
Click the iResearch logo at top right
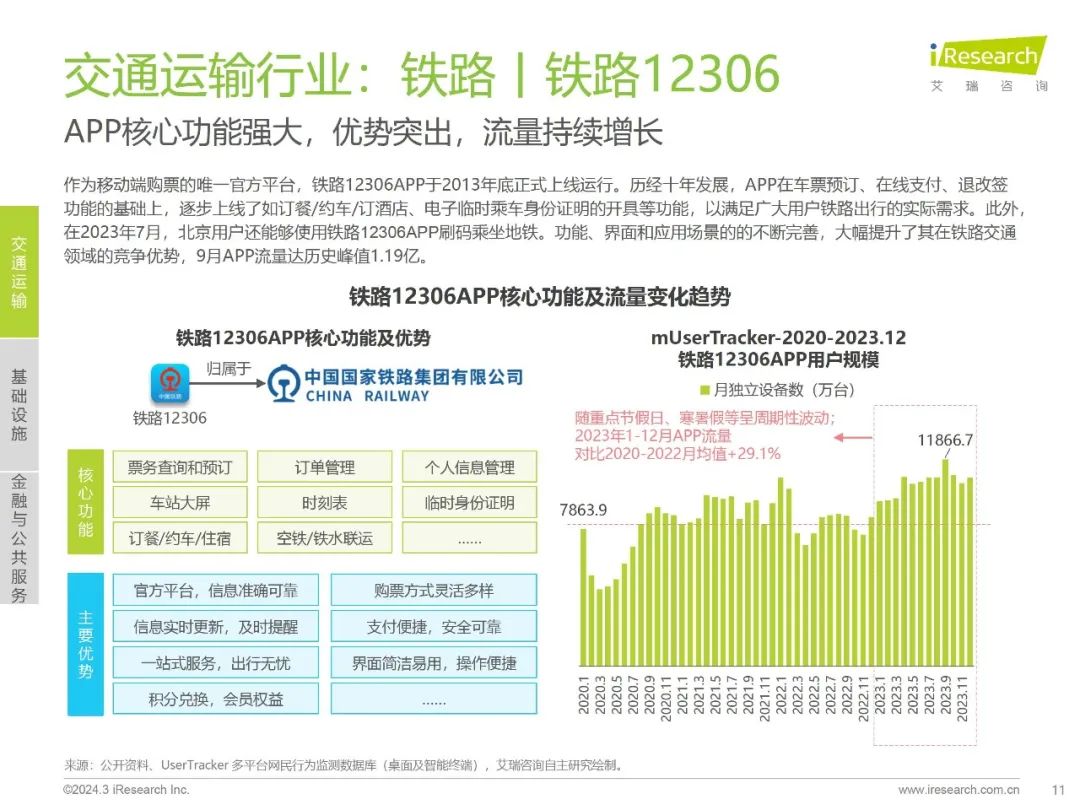[988, 63]
